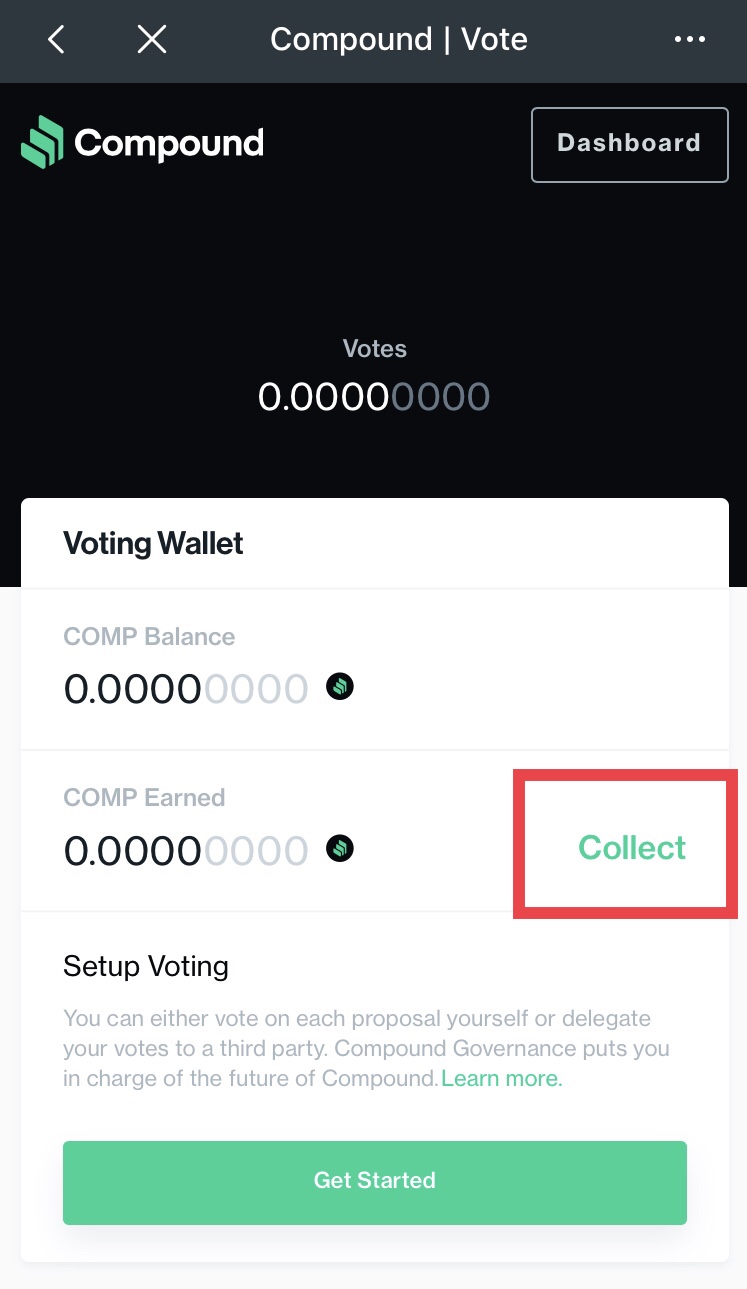
Task: Collect earned COMP tokens
Action: [632, 848]
